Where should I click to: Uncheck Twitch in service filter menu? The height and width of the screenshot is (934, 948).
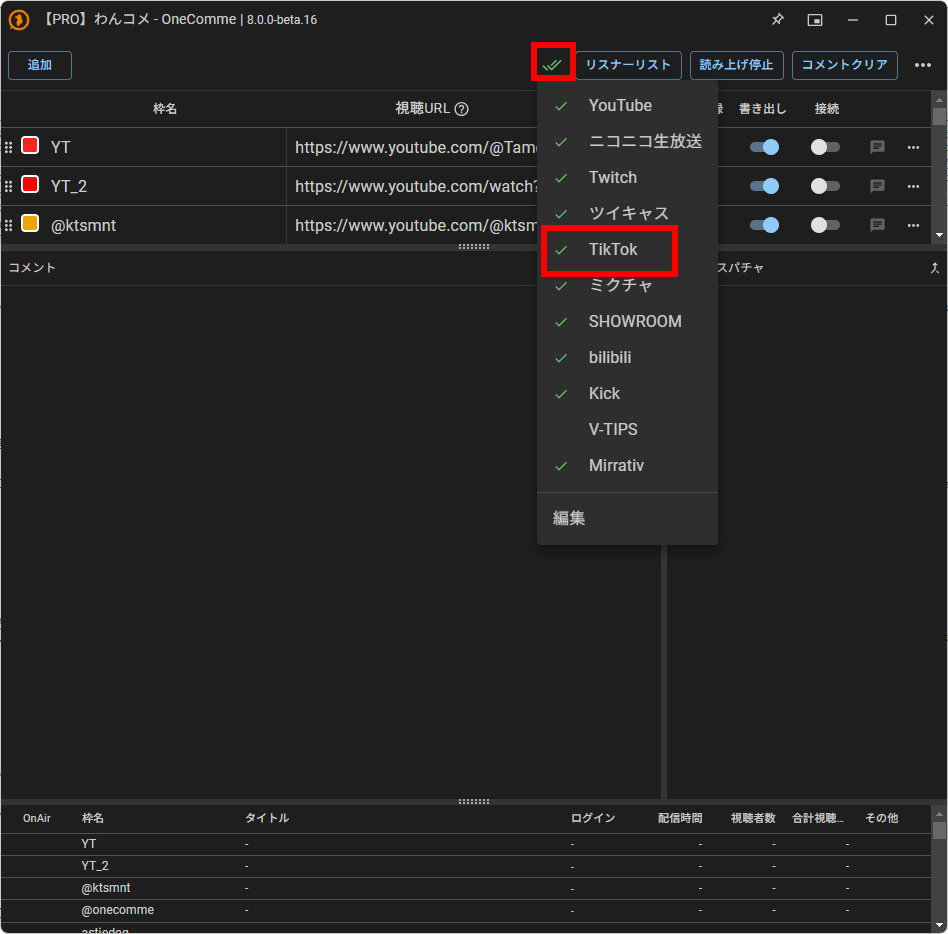tap(628, 178)
